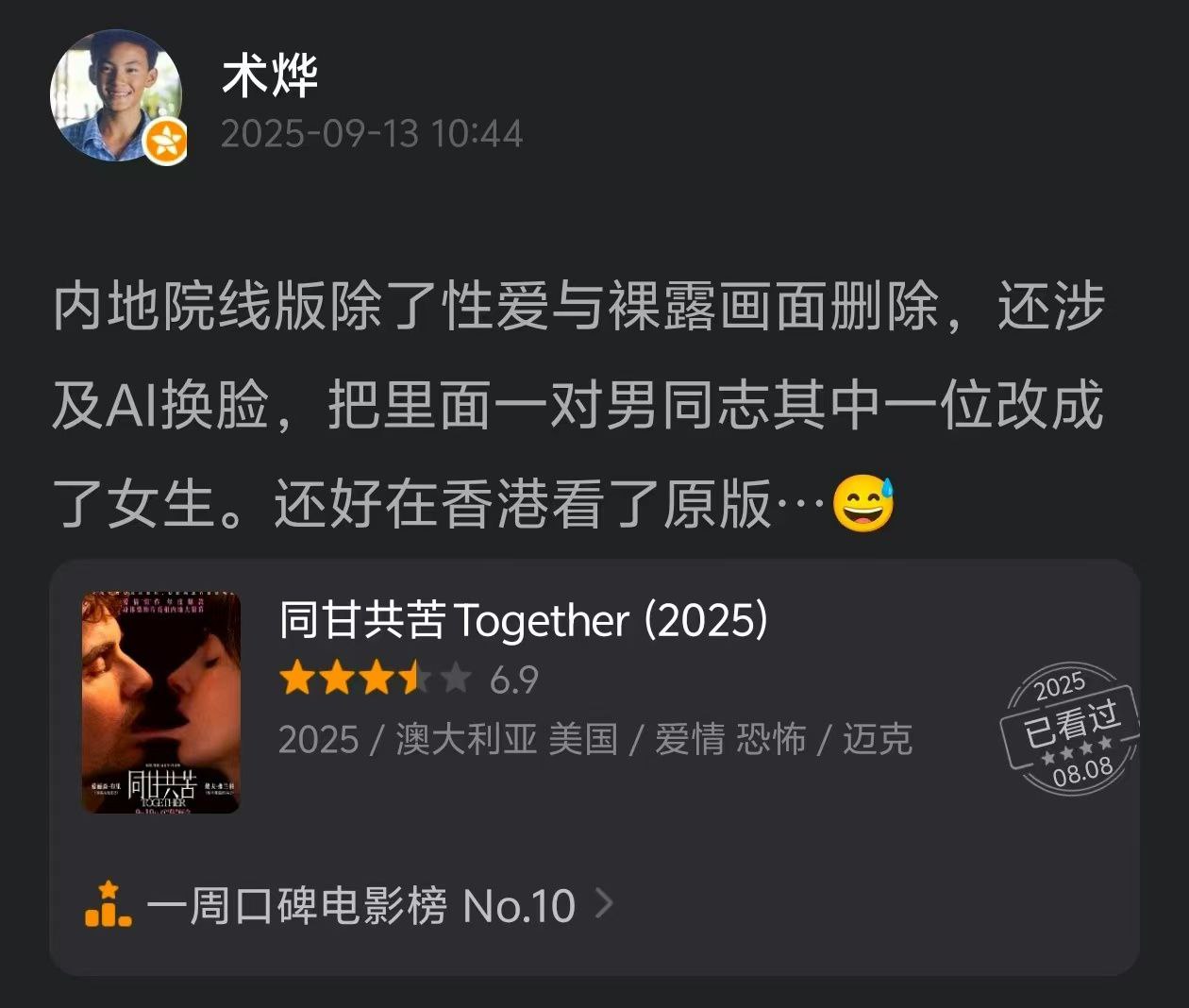Image resolution: width=1189 pixels, height=1008 pixels.
Task: Click the last empty grey rating star
Action: 454,678
